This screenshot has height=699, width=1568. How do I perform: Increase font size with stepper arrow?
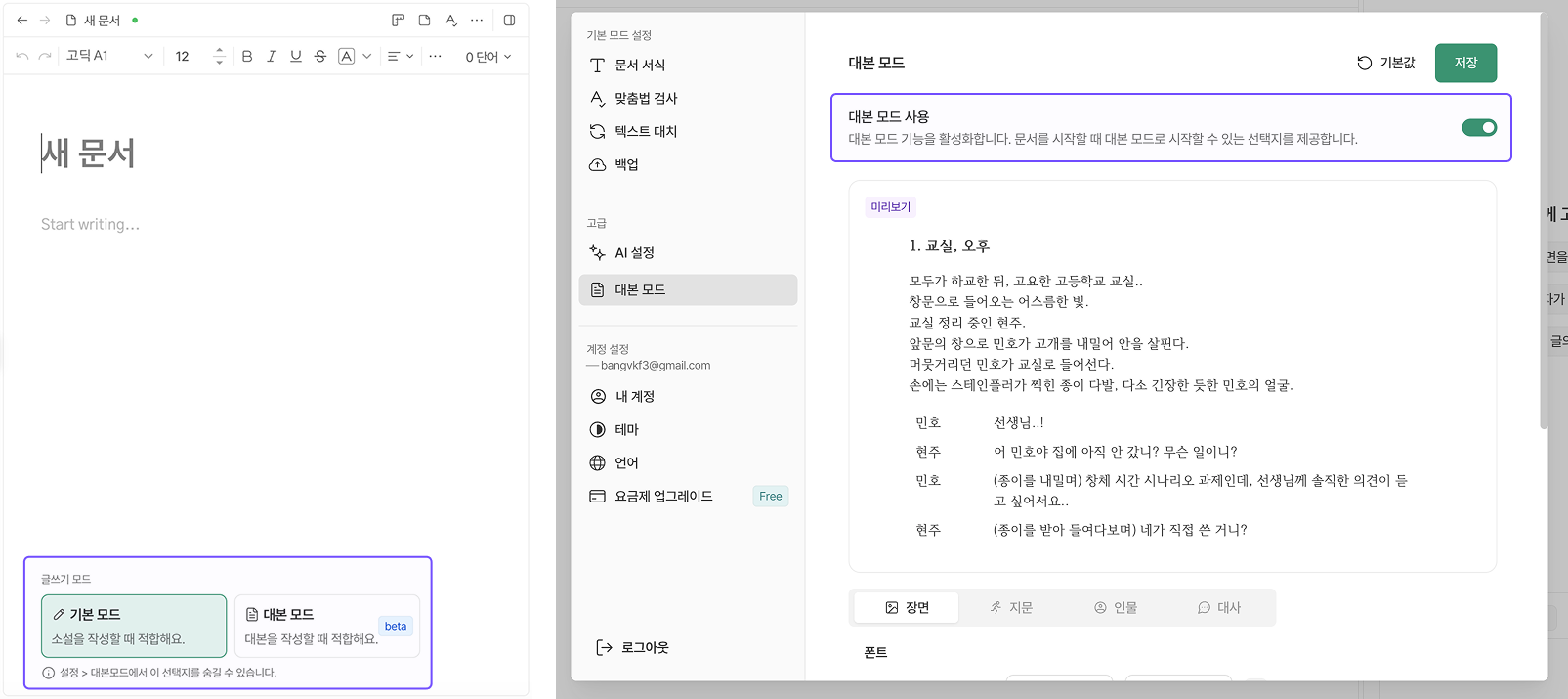point(219,51)
